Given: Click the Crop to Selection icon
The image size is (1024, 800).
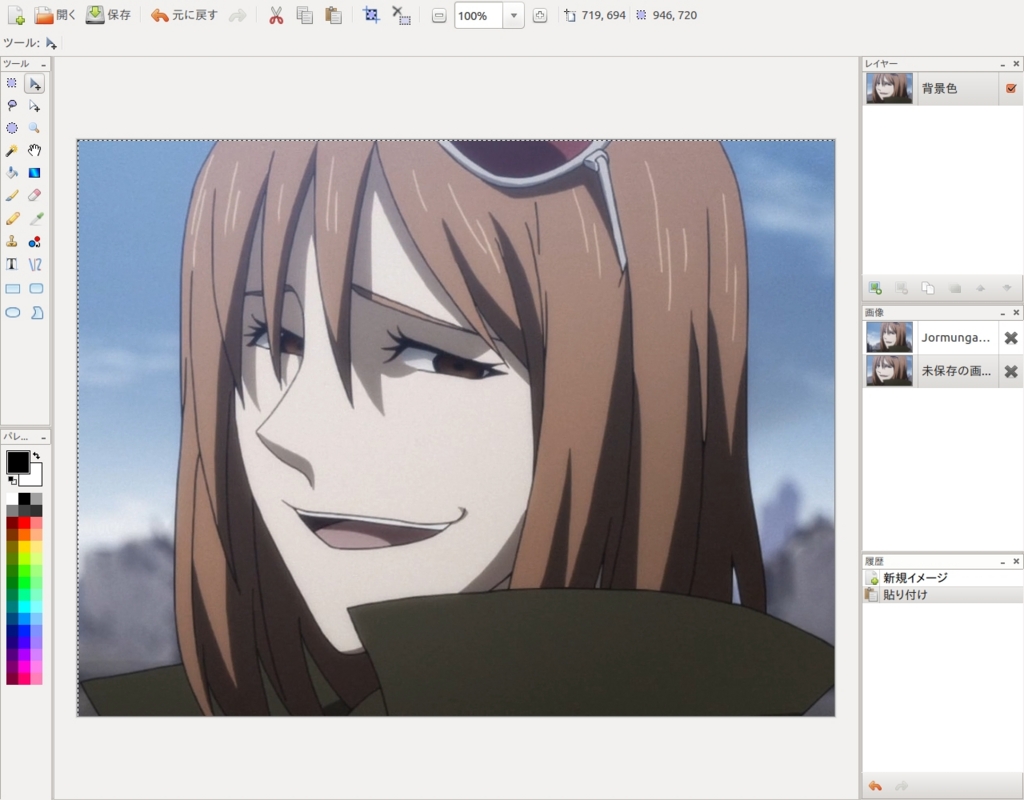Looking at the screenshot, I should (x=371, y=15).
